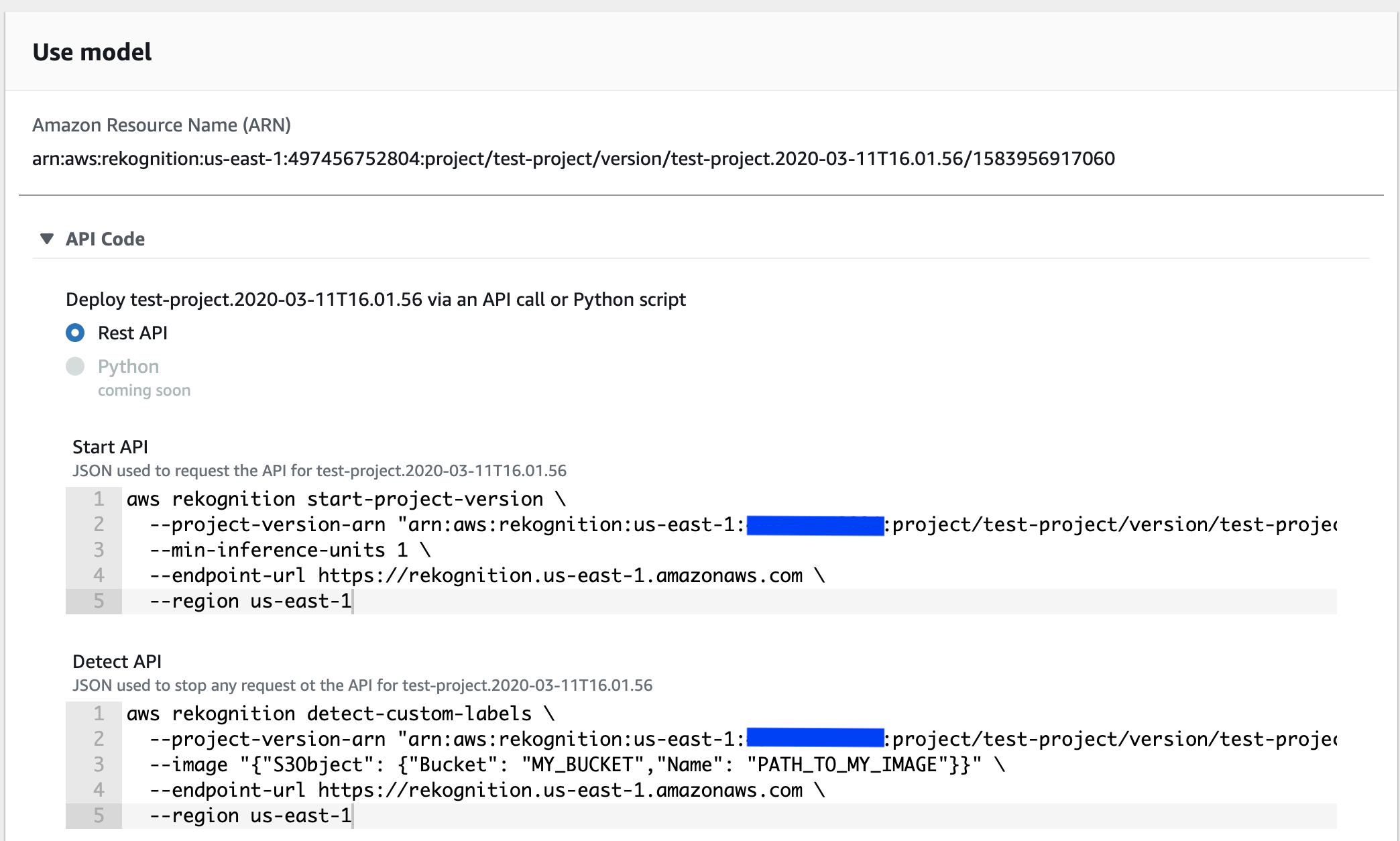
Task: Click the min-inference-units line in Start API
Action: tap(290, 550)
